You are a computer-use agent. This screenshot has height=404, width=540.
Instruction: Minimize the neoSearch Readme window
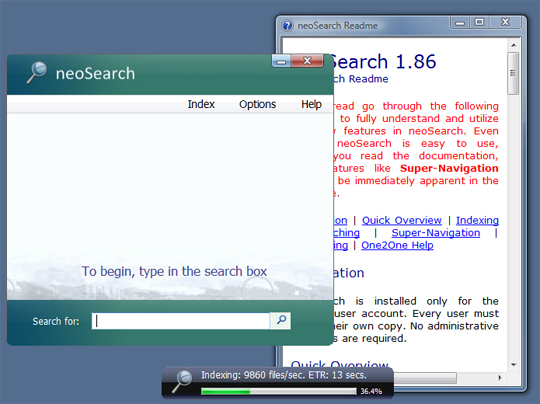pos(460,22)
